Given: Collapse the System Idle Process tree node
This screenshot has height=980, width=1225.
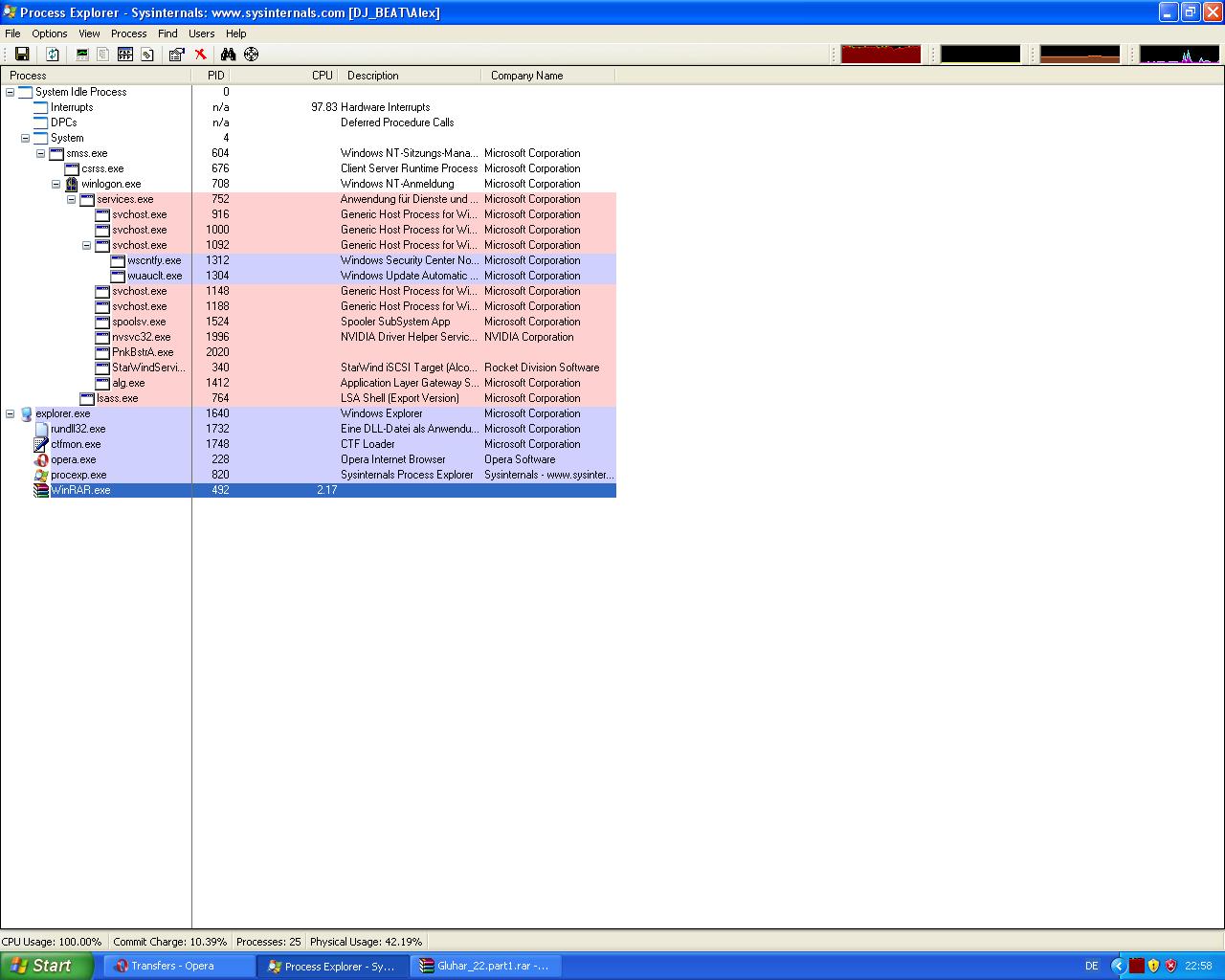Looking at the screenshot, I should point(11,92).
